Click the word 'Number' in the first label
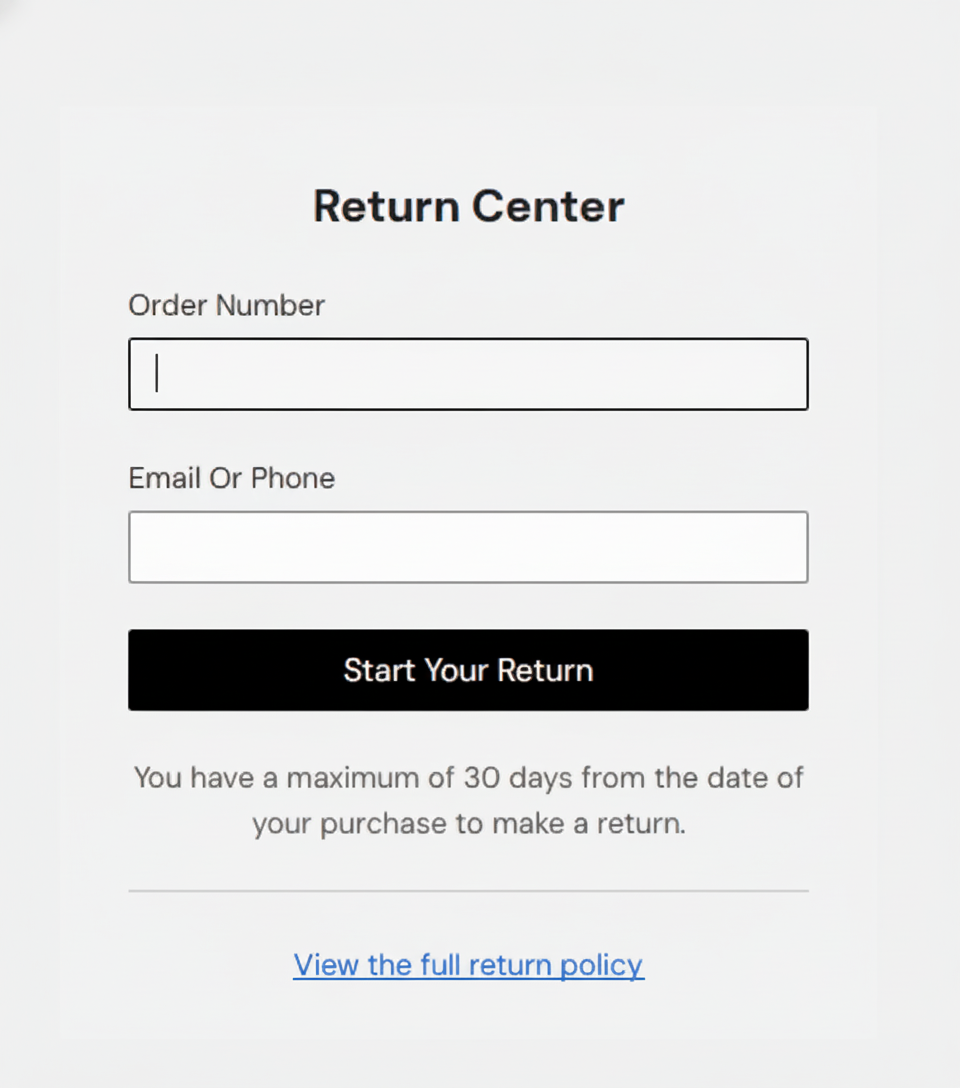This screenshot has width=960, height=1088. tap(270, 305)
